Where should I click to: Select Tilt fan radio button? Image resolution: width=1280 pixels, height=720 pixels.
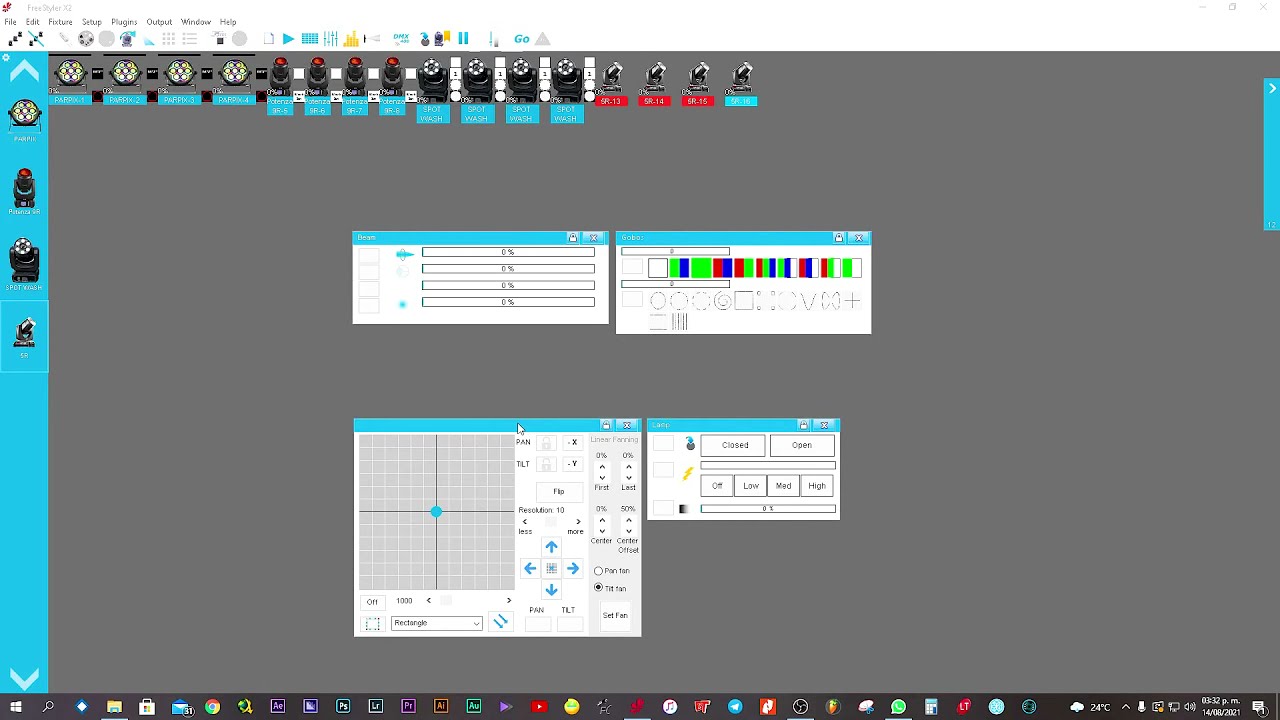point(599,588)
